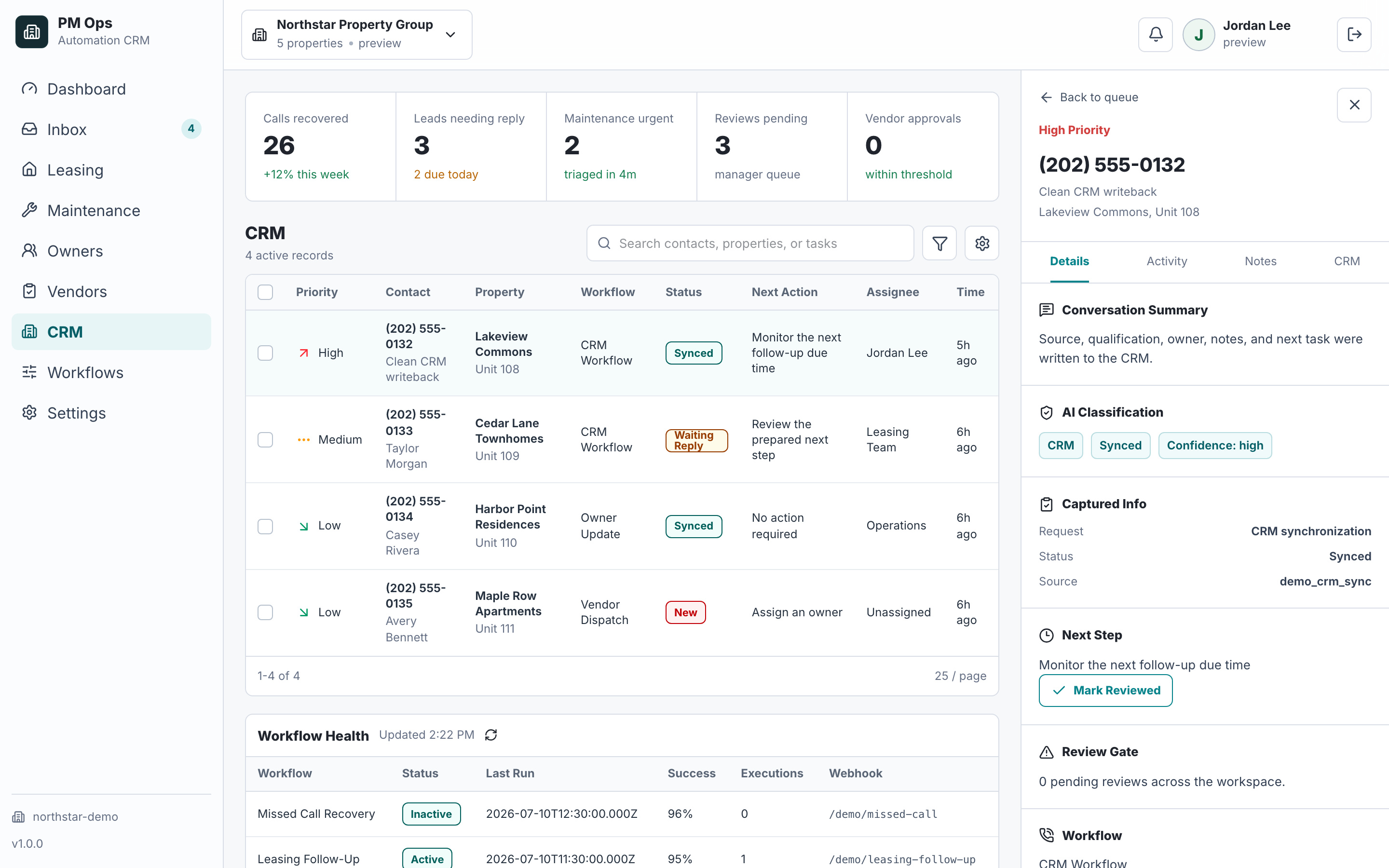Click the Waiting Reply status badge

pyautogui.click(x=696, y=440)
